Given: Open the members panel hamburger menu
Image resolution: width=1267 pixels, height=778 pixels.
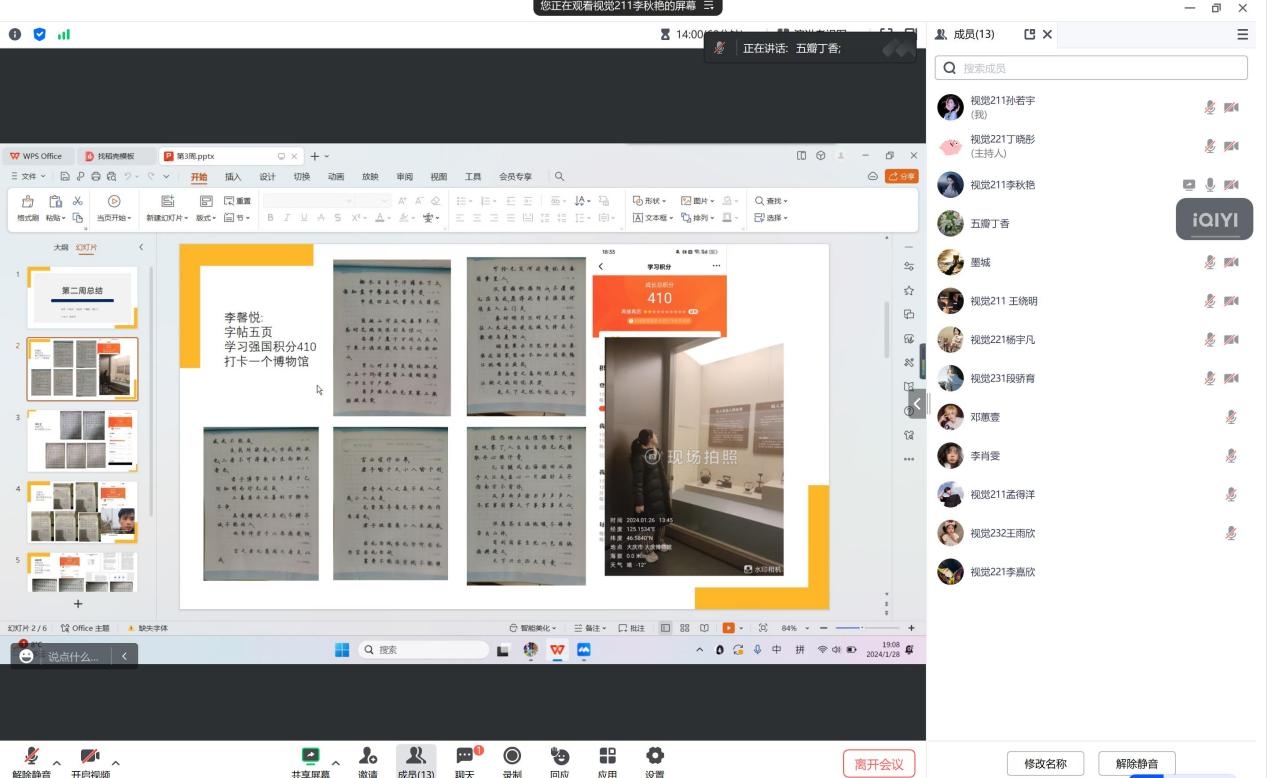Looking at the screenshot, I should point(1242,34).
